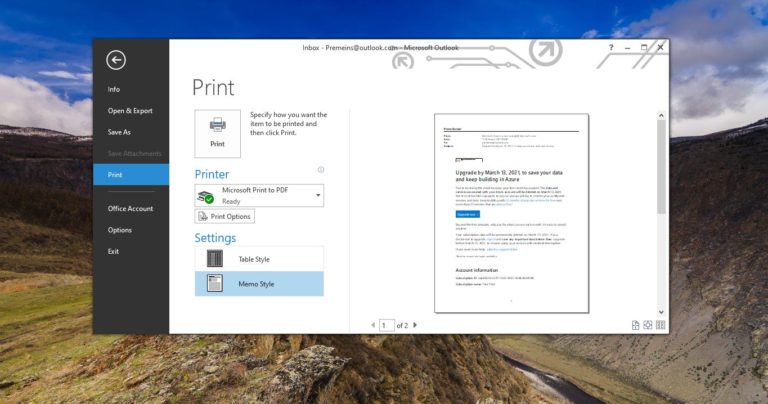Click the print preview page thumbnail
768x404 pixels.
coord(511,213)
